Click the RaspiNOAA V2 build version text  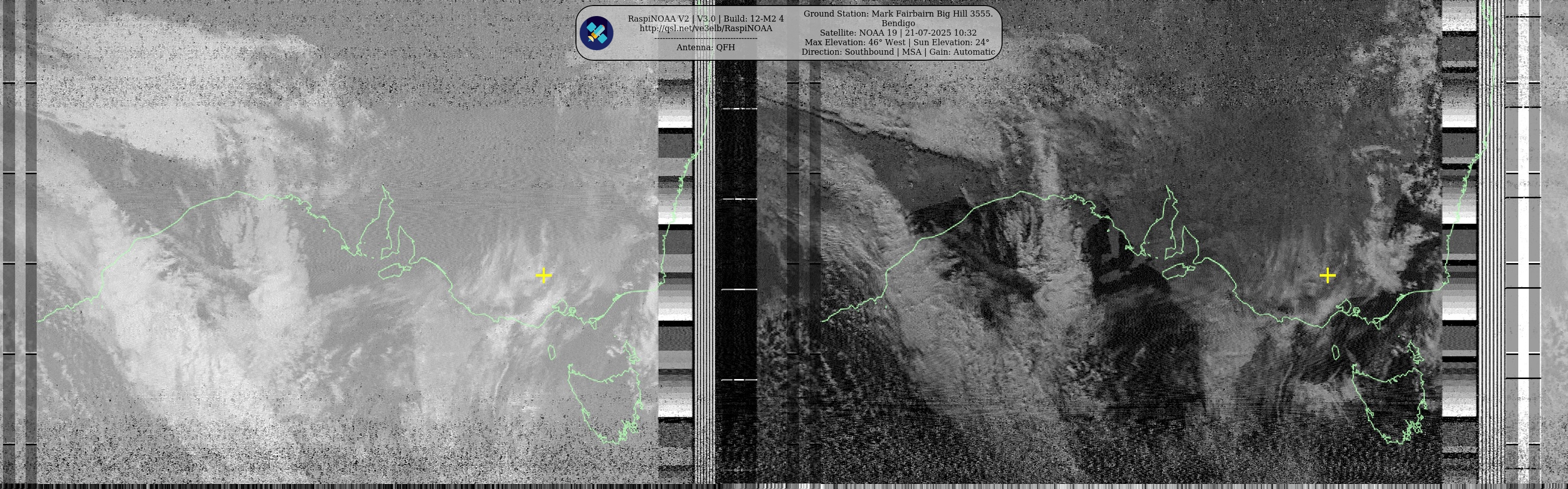[x=706, y=19]
